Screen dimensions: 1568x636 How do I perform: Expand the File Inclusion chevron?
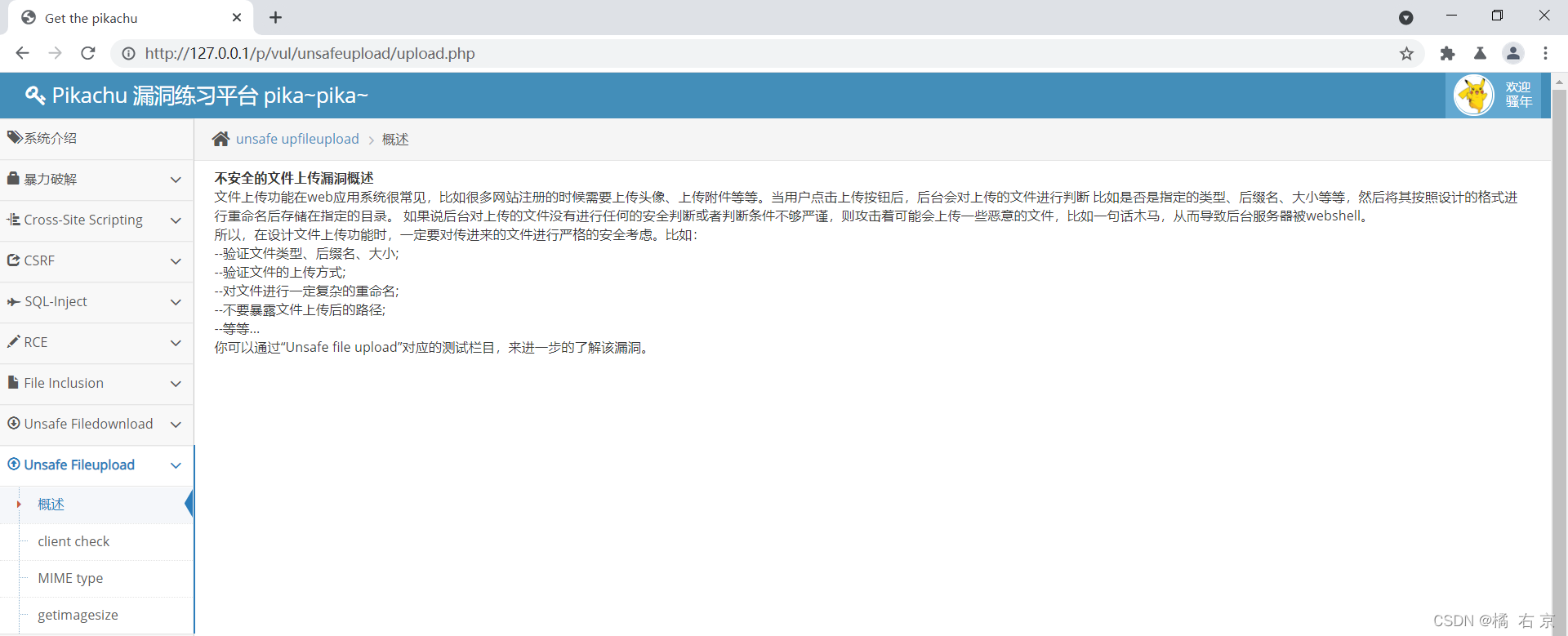(176, 384)
